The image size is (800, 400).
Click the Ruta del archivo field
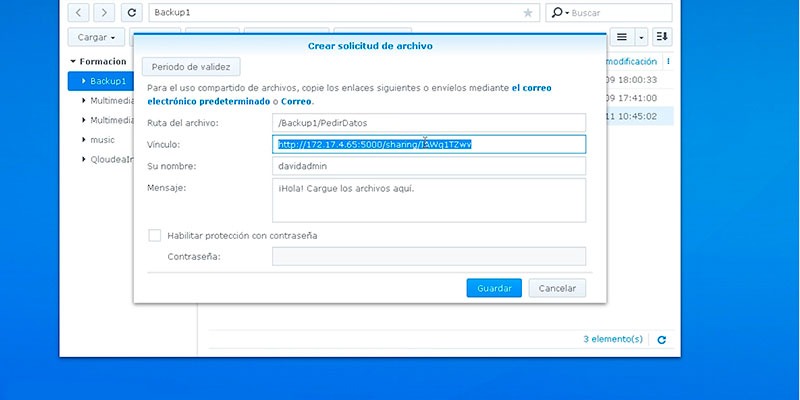tap(429, 123)
